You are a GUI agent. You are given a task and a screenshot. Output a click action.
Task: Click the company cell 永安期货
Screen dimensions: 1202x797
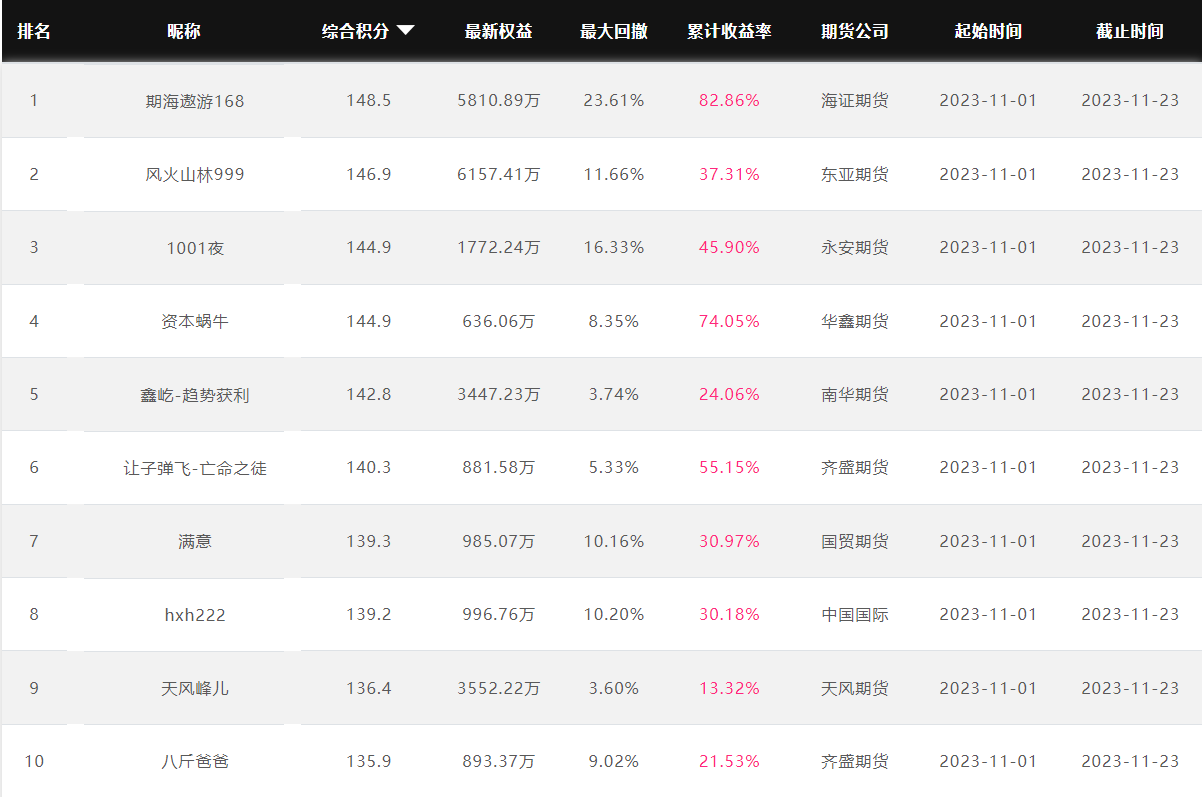point(855,247)
